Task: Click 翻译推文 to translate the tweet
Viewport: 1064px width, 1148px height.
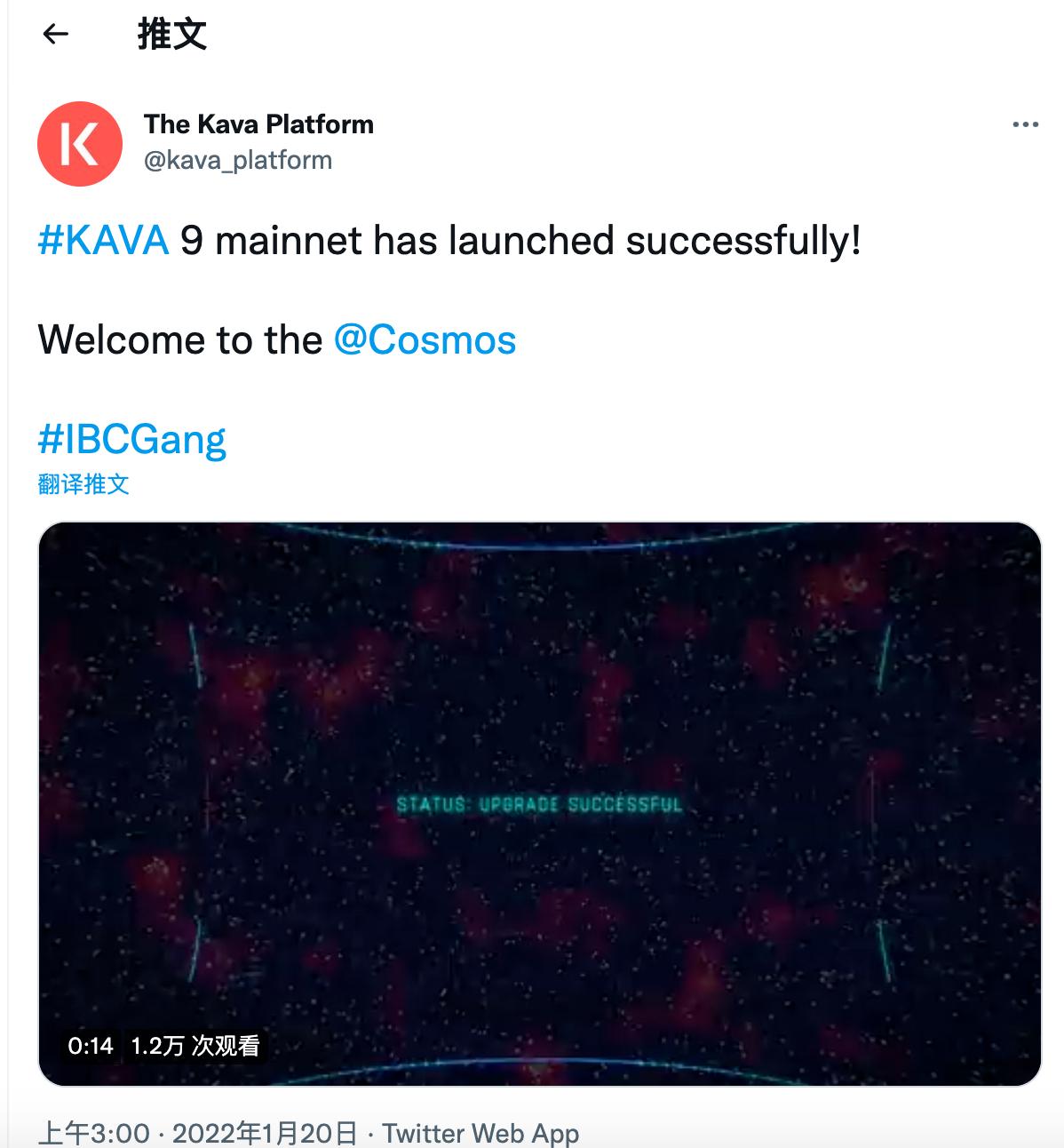Action: point(83,484)
